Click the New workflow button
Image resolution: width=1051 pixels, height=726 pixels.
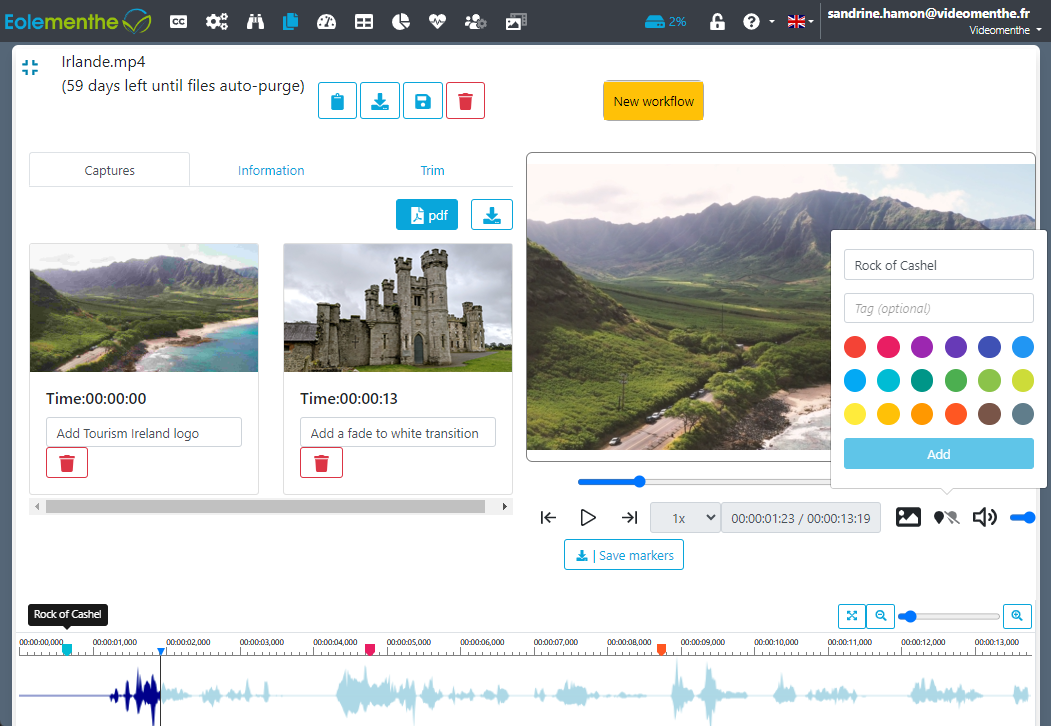(x=654, y=101)
